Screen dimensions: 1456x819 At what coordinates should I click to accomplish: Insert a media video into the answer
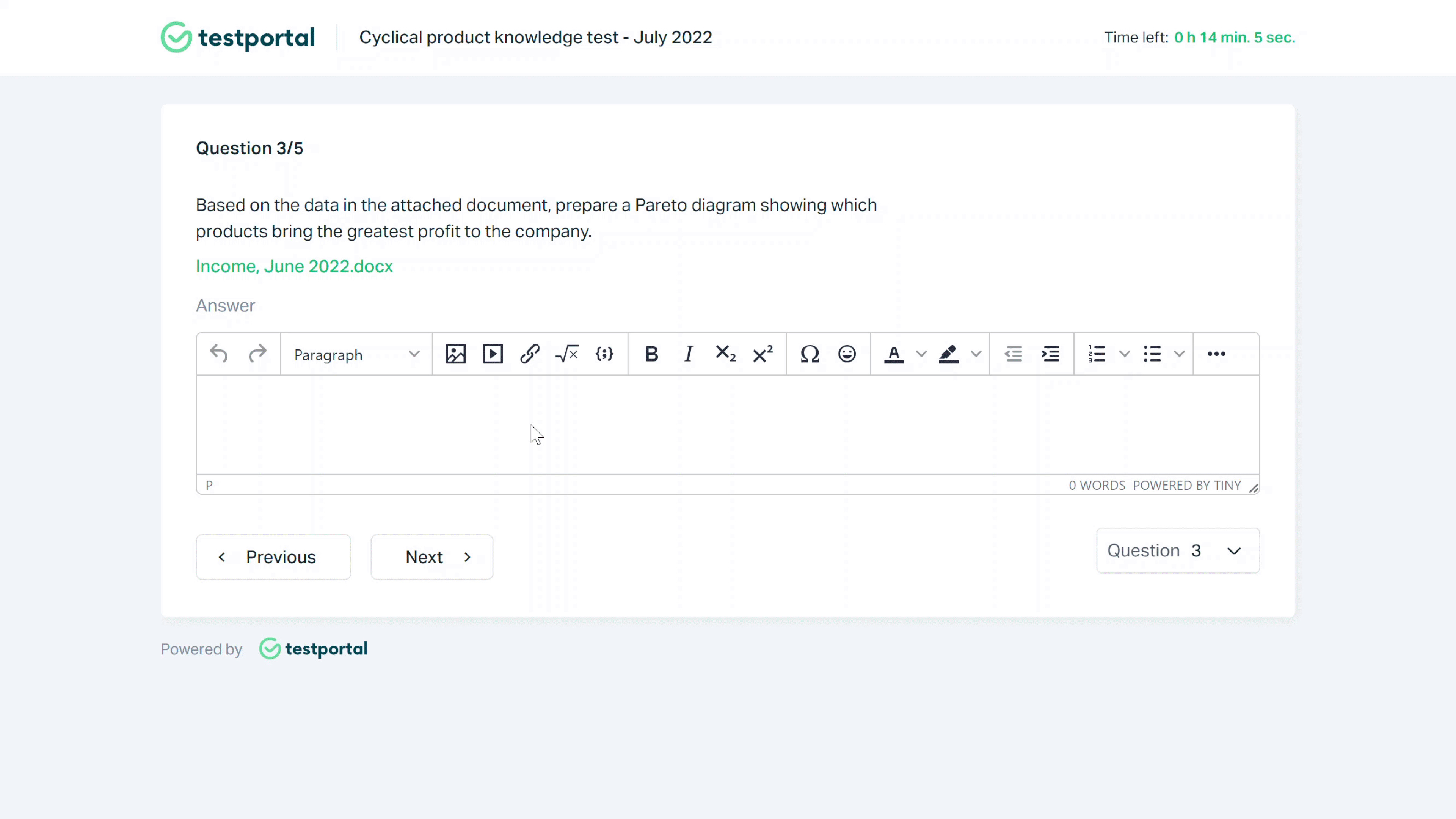click(492, 354)
